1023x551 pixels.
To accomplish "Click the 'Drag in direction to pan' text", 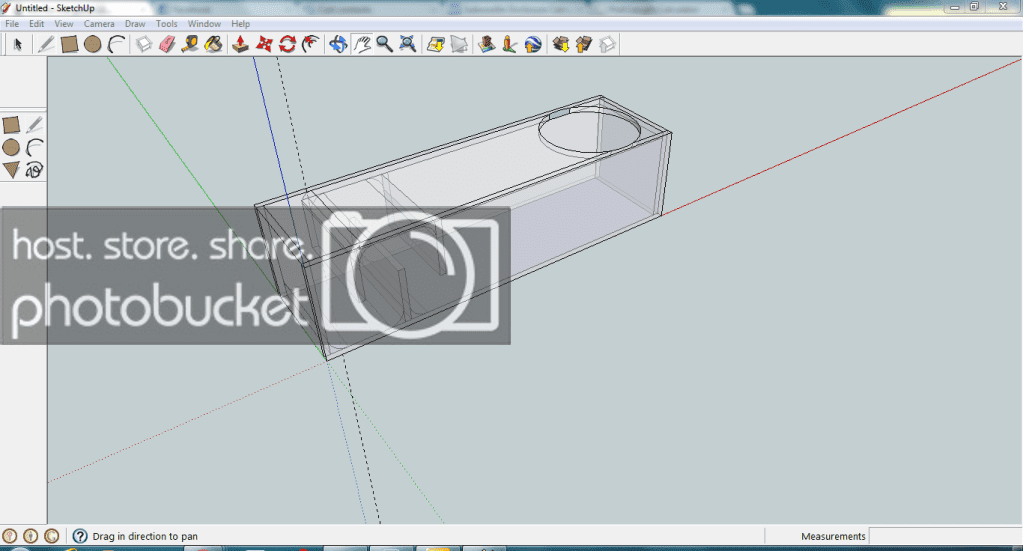I will click(145, 536).
